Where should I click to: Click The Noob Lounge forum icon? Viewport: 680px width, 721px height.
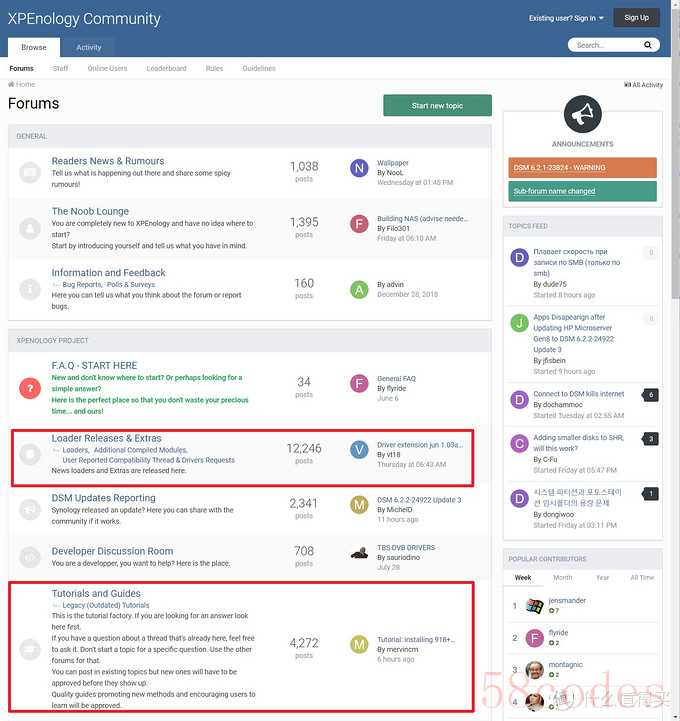[30, 229]
